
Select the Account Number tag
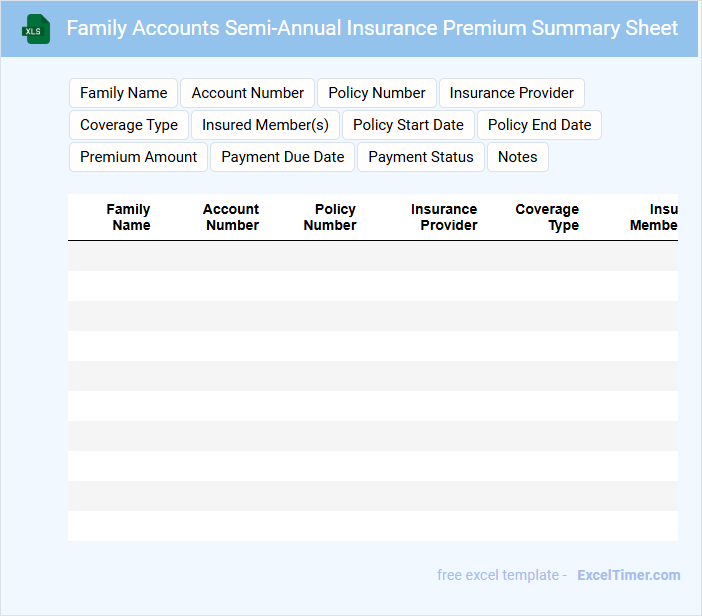tap(248, 93)
